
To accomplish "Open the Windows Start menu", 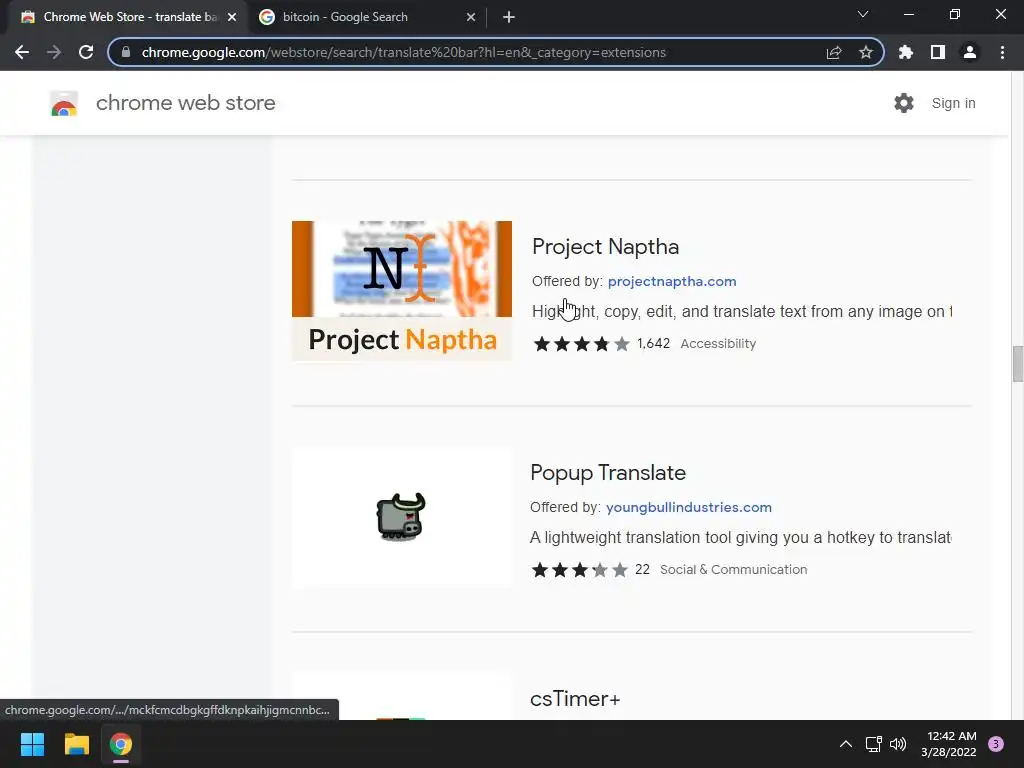I will coord(32,744).
